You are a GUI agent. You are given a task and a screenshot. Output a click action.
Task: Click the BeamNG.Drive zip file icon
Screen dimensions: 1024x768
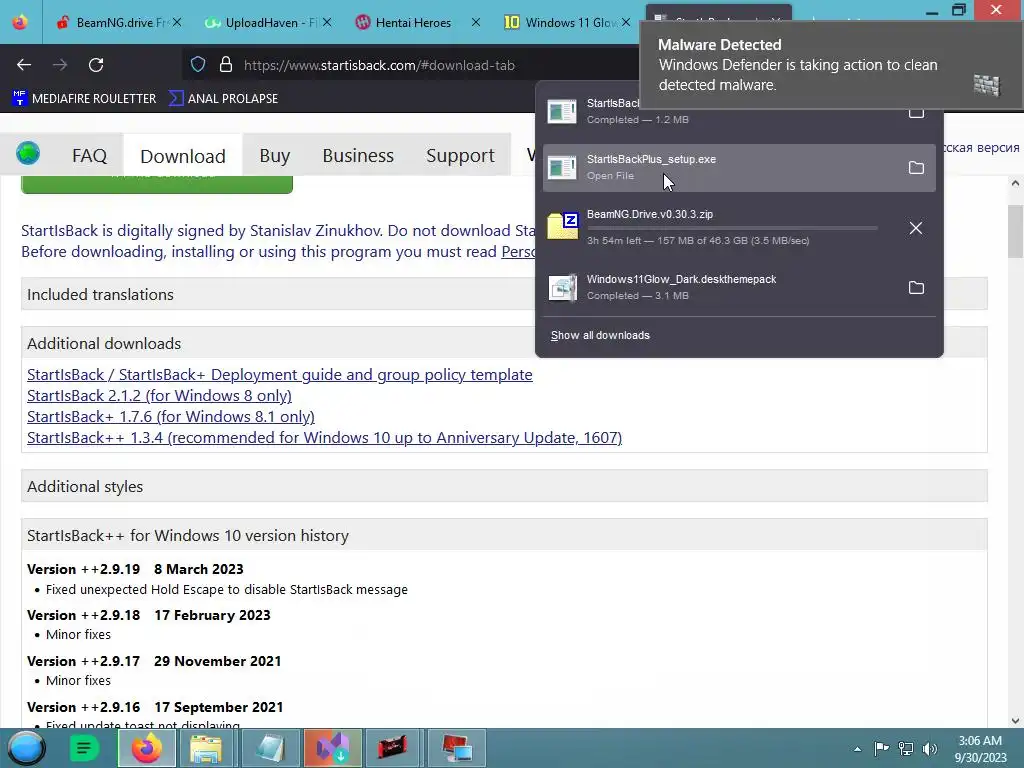562,227
